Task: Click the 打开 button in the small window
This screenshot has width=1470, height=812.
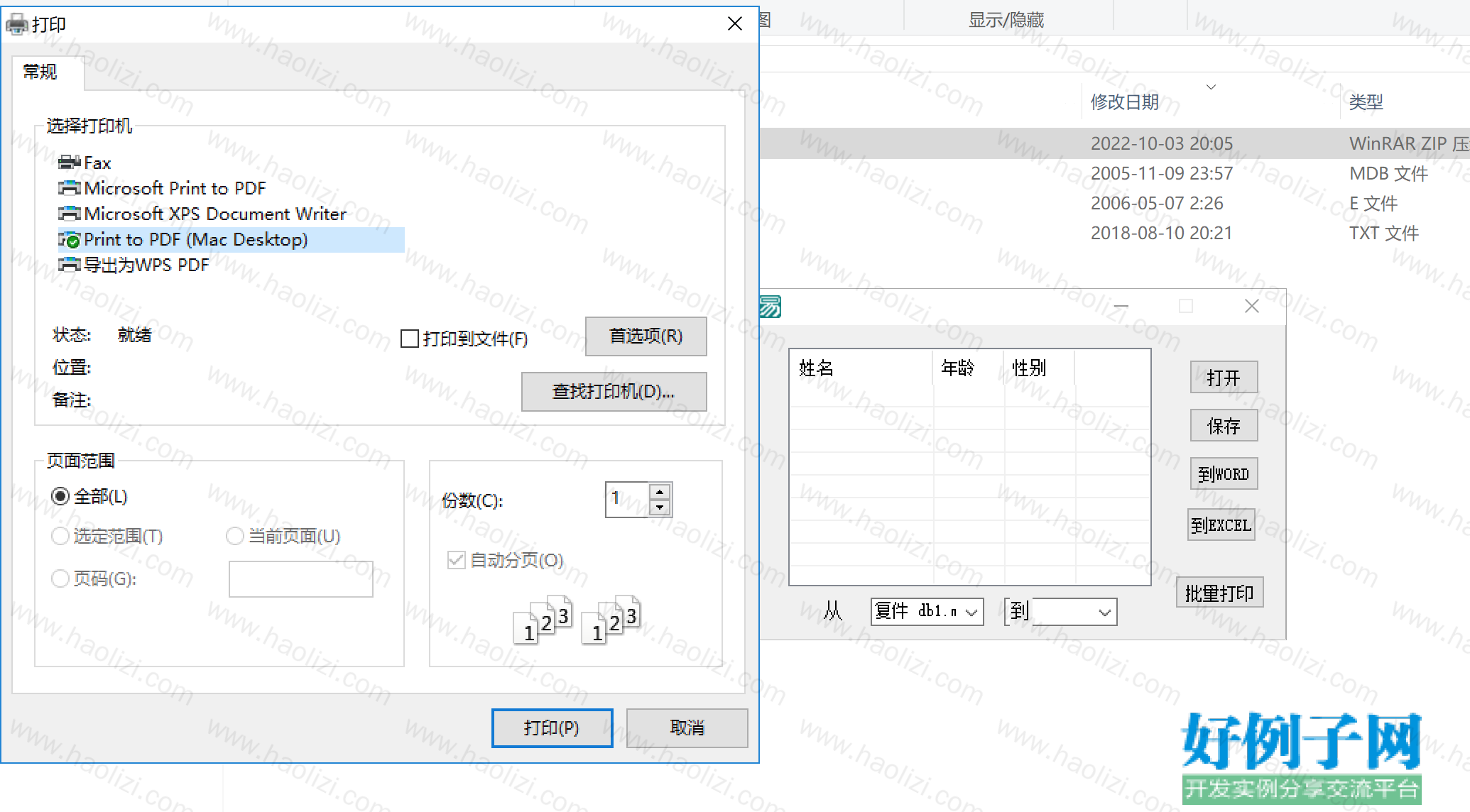Action: pyautogui.click(x=1224, y=377)
